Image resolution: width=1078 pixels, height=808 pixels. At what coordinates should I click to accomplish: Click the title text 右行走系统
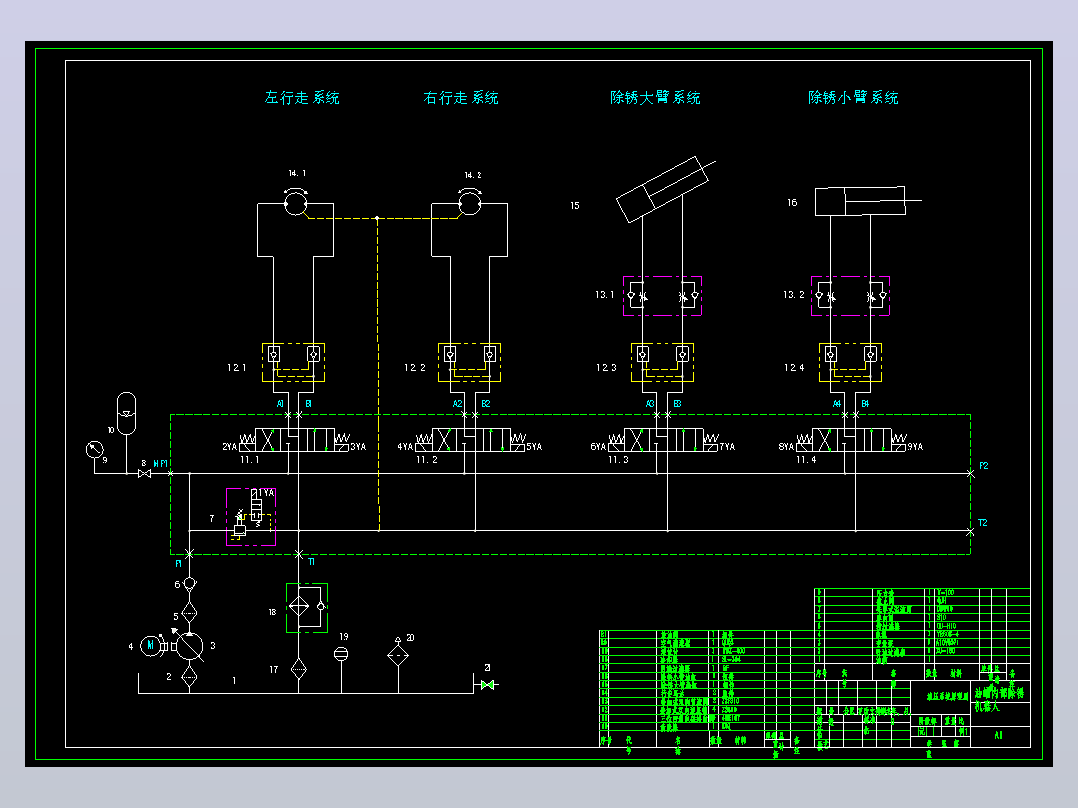(x=461, y=98)
